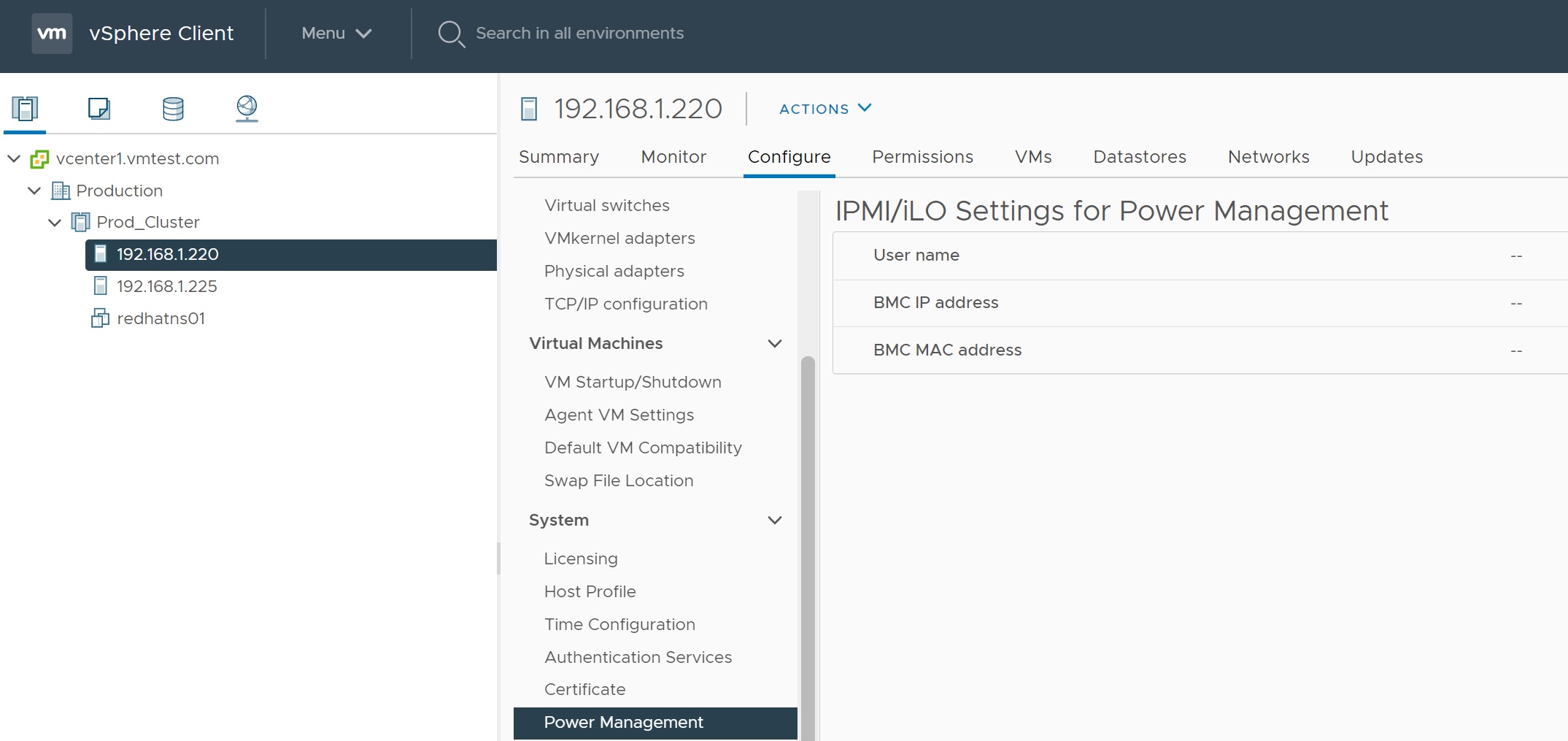1568x741 pixels.
Task: Click the BMC MAC address row
Action: (x=1200, y=350)
